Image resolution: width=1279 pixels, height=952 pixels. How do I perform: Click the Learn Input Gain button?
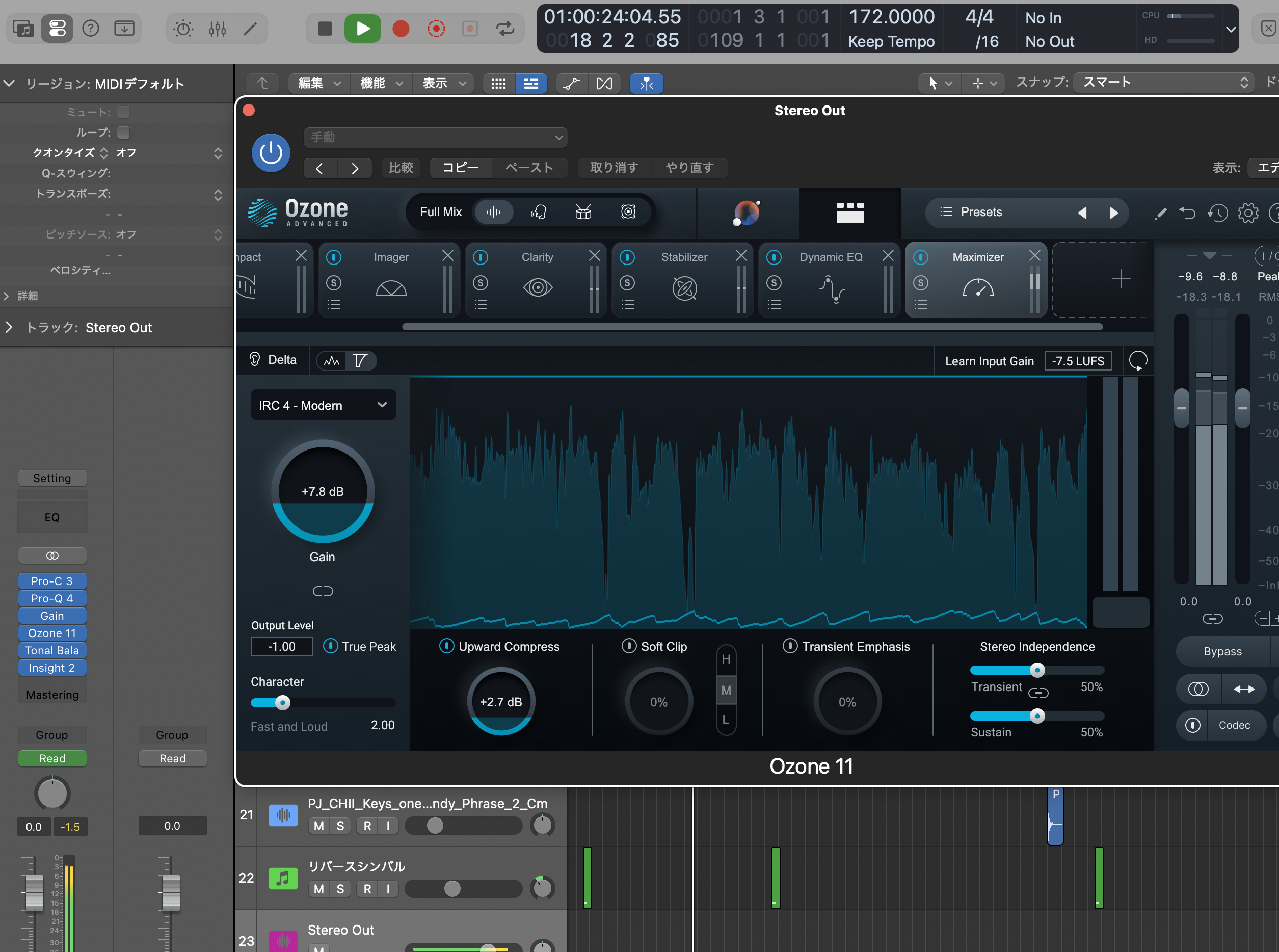point(989,361)
